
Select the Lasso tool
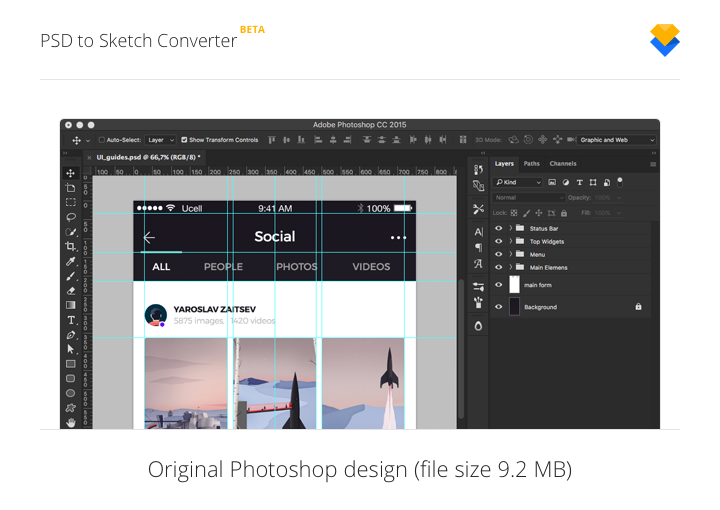tap(70, 217)
